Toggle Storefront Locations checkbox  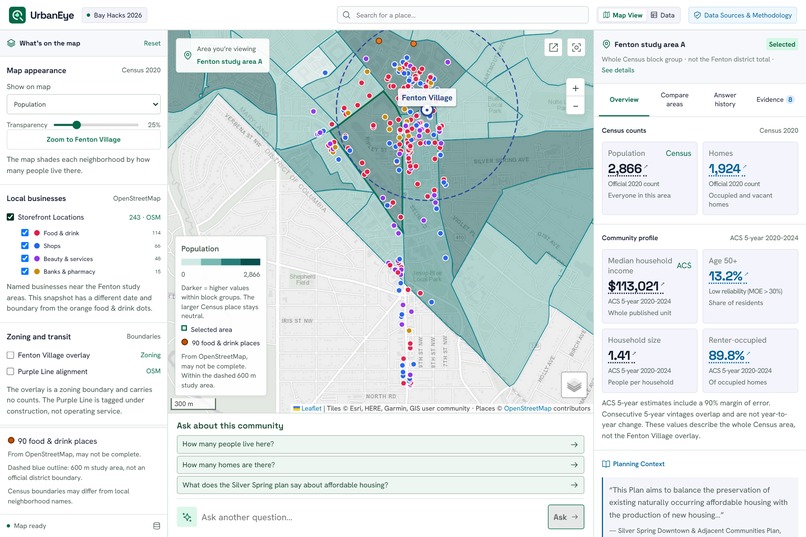tap(10, 217)
